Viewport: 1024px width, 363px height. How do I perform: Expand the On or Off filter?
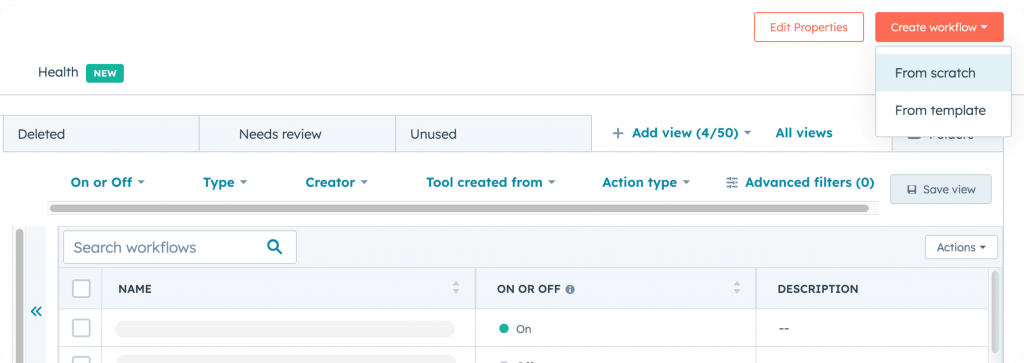coord(107,183)
